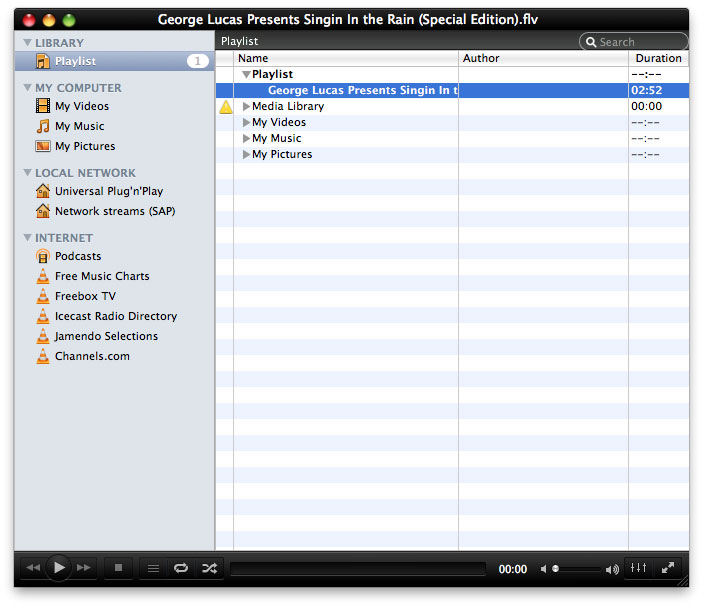Click the Free Music Charts cone icon
The width and height of the screenshot is (703, 607).
(43, 276)
